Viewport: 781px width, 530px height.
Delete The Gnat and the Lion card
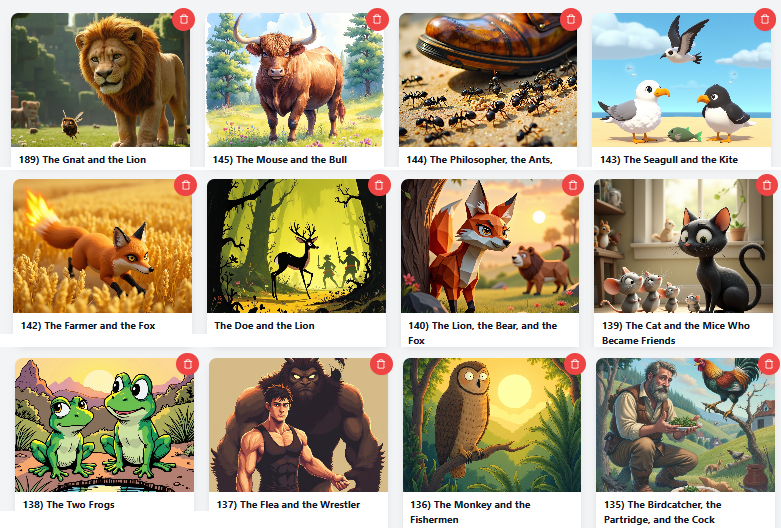(183, 19)
